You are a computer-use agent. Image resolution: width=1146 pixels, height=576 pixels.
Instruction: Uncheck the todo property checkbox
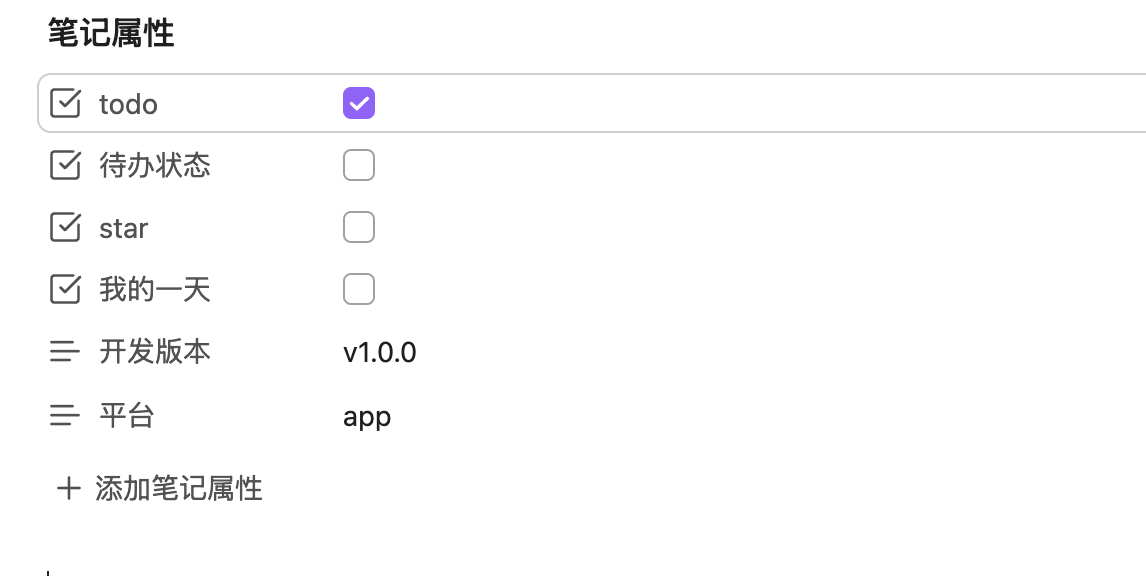359,103
